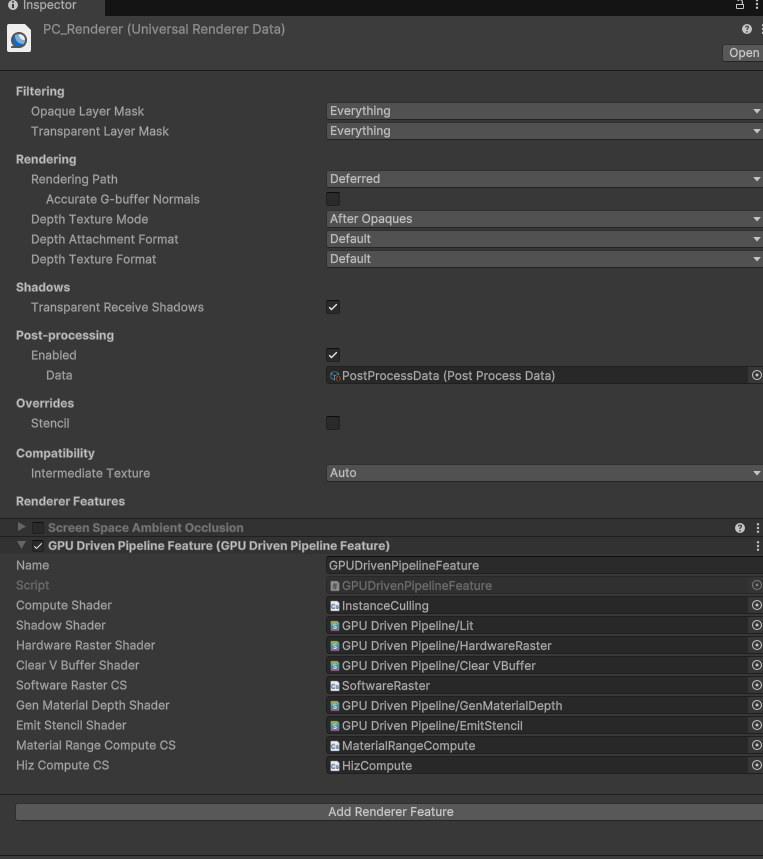Click the SoftwareRaster compute shader icon
This screenshot has height=859, width=763.
[x=335, y=686]
